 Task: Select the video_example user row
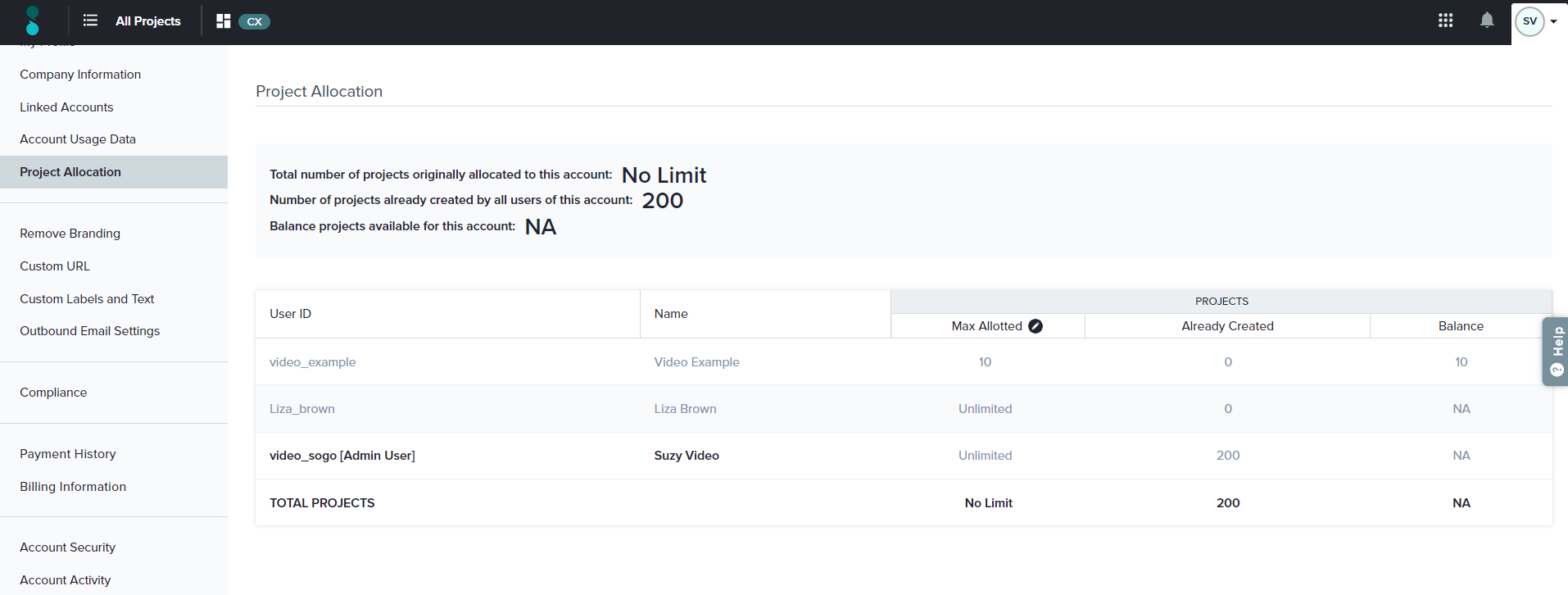[312, 362]
